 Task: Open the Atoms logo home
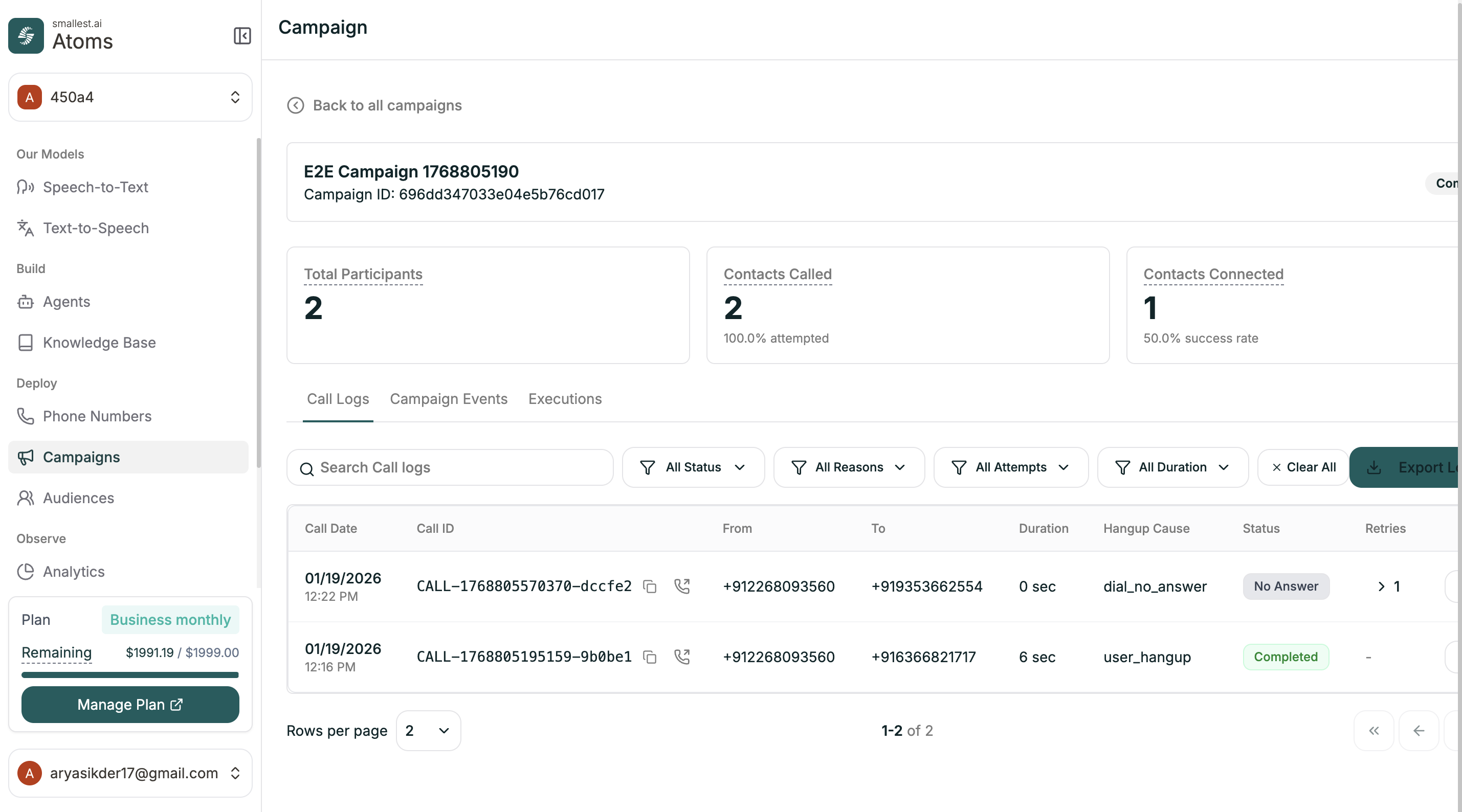click(26, 36)
